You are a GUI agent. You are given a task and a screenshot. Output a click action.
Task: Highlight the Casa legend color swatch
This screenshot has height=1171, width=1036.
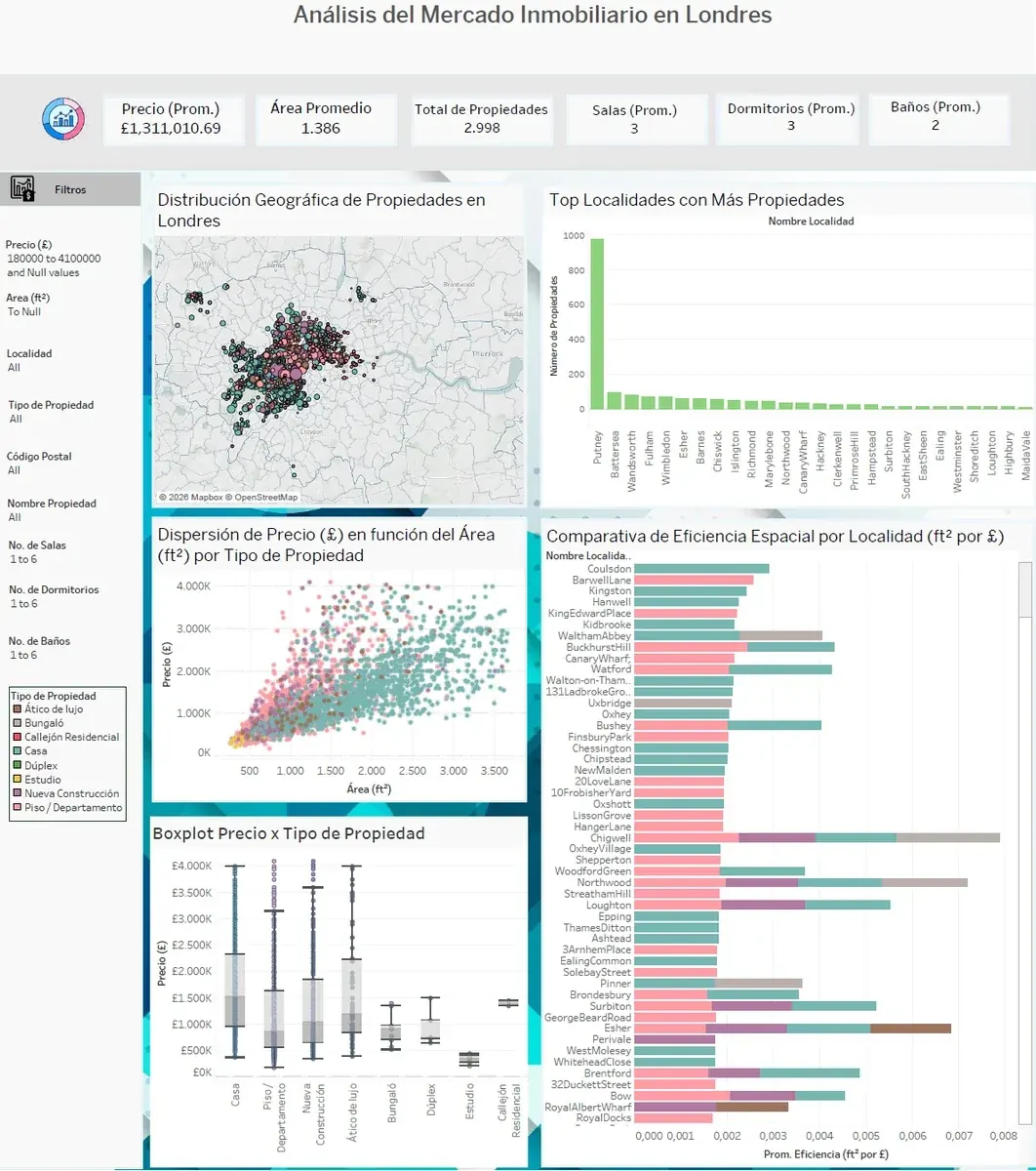[17, 751]
